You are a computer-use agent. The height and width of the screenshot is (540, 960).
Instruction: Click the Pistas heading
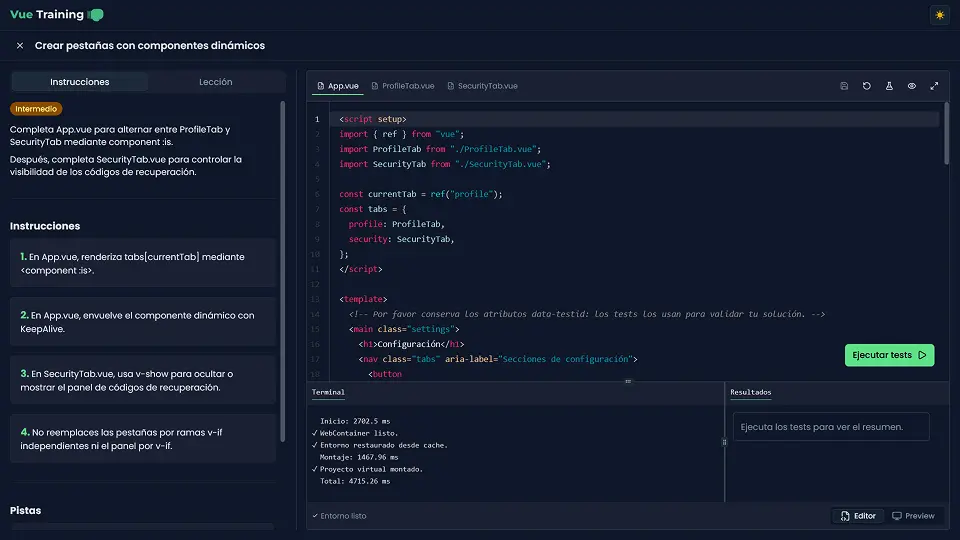[26, 511]
